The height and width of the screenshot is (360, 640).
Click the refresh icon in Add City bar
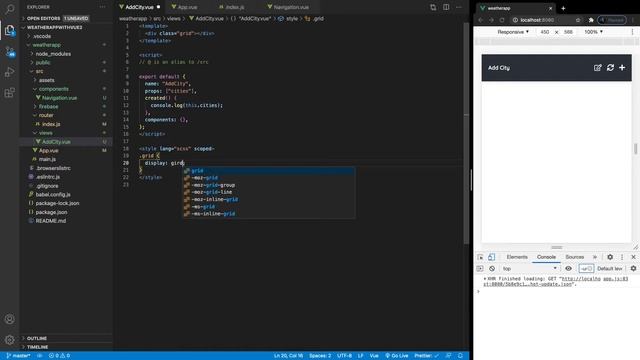point(610,68)
